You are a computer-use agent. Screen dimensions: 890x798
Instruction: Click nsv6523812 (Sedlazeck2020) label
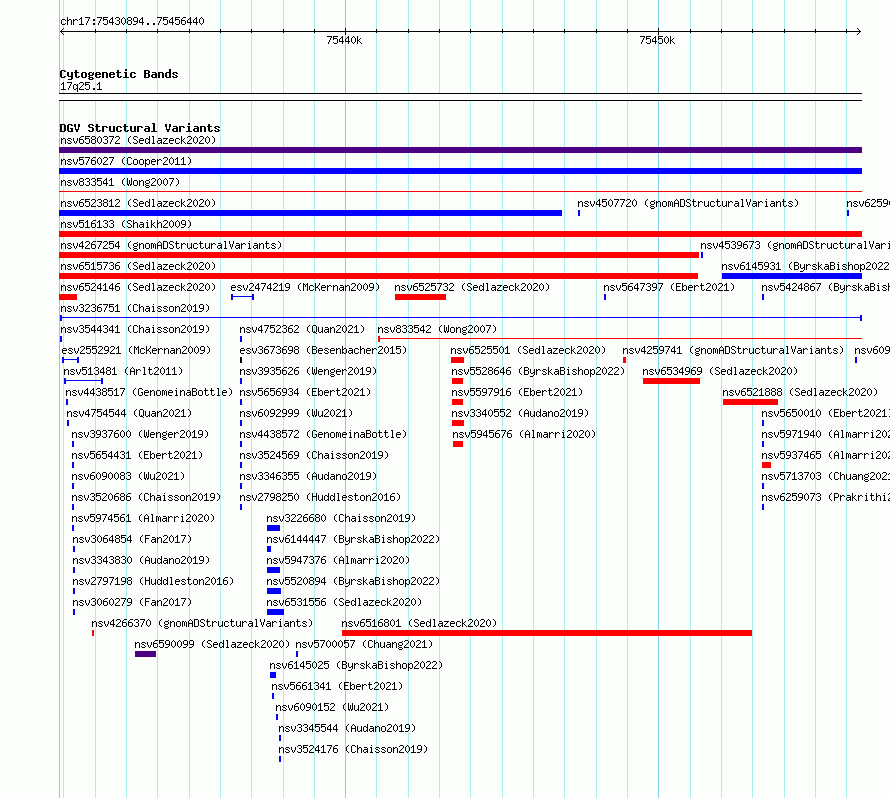[x=138, y=203]
